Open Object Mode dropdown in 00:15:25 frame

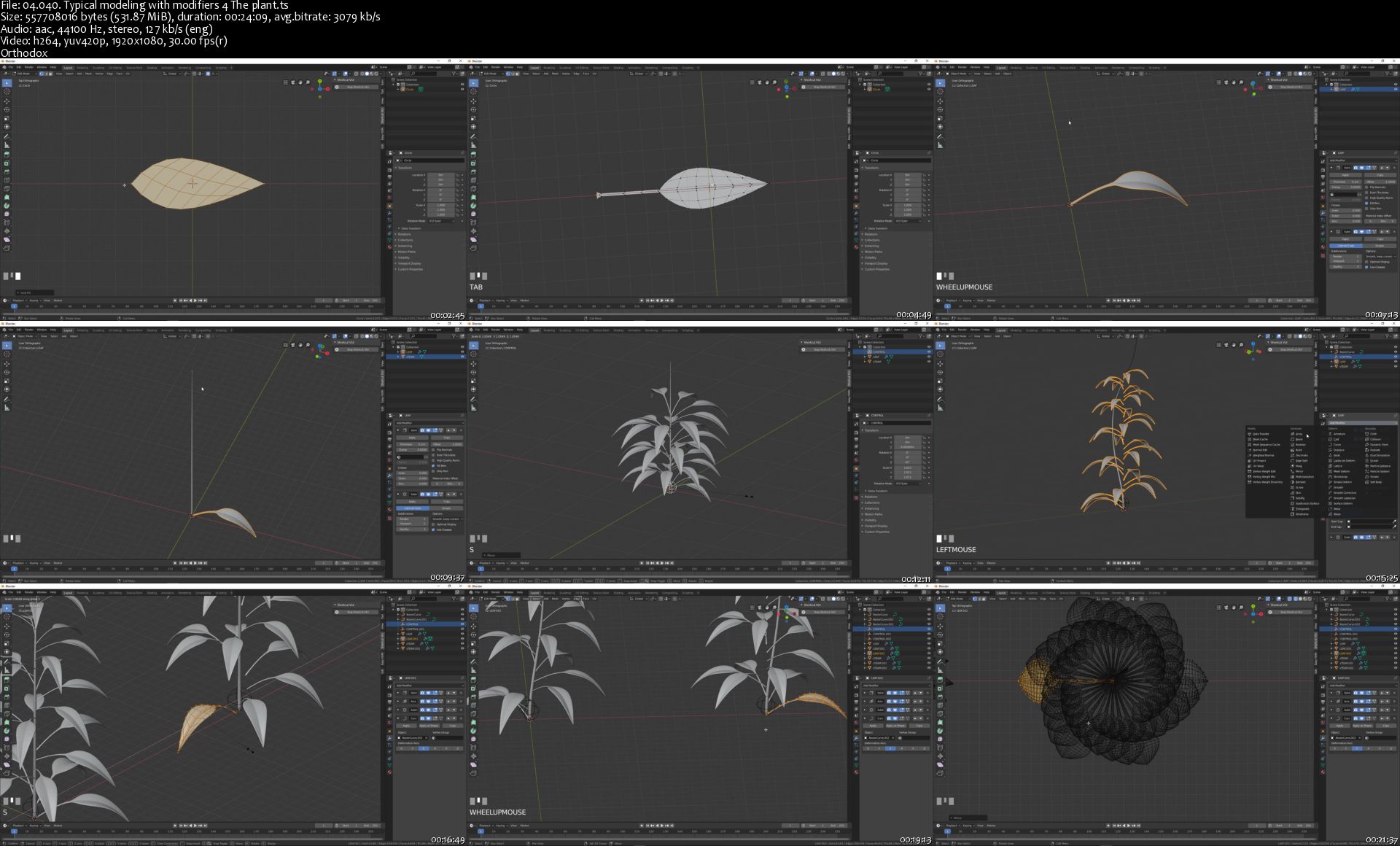point(958,336)
